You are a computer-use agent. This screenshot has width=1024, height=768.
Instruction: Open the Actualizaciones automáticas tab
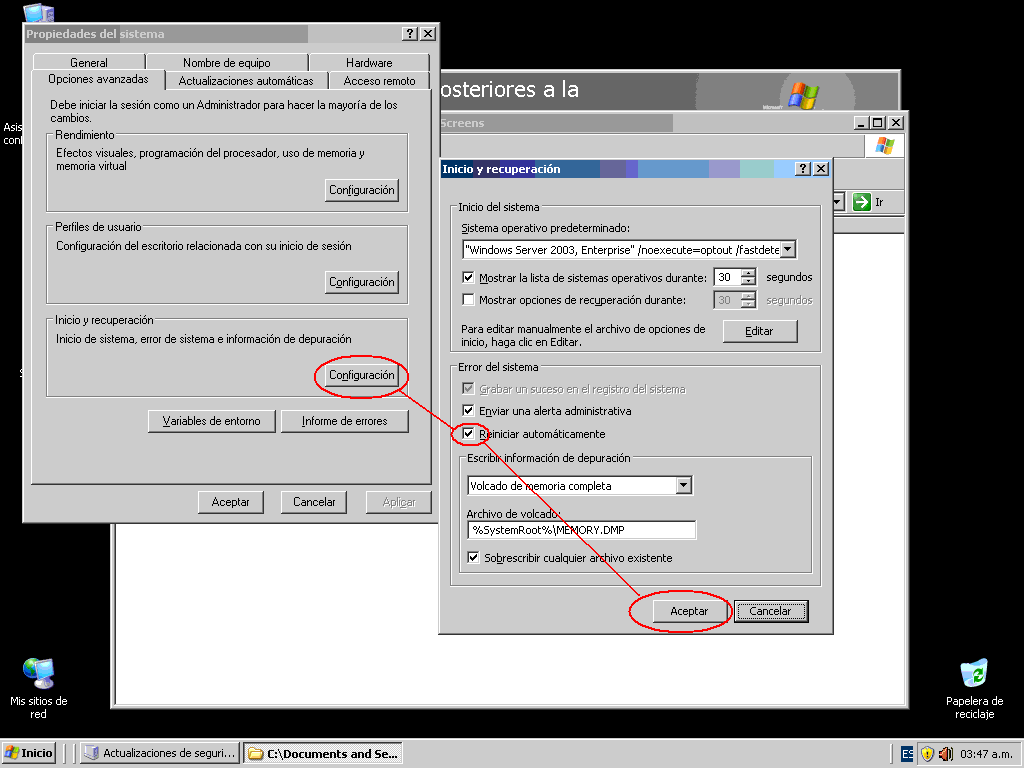point(246,81)
